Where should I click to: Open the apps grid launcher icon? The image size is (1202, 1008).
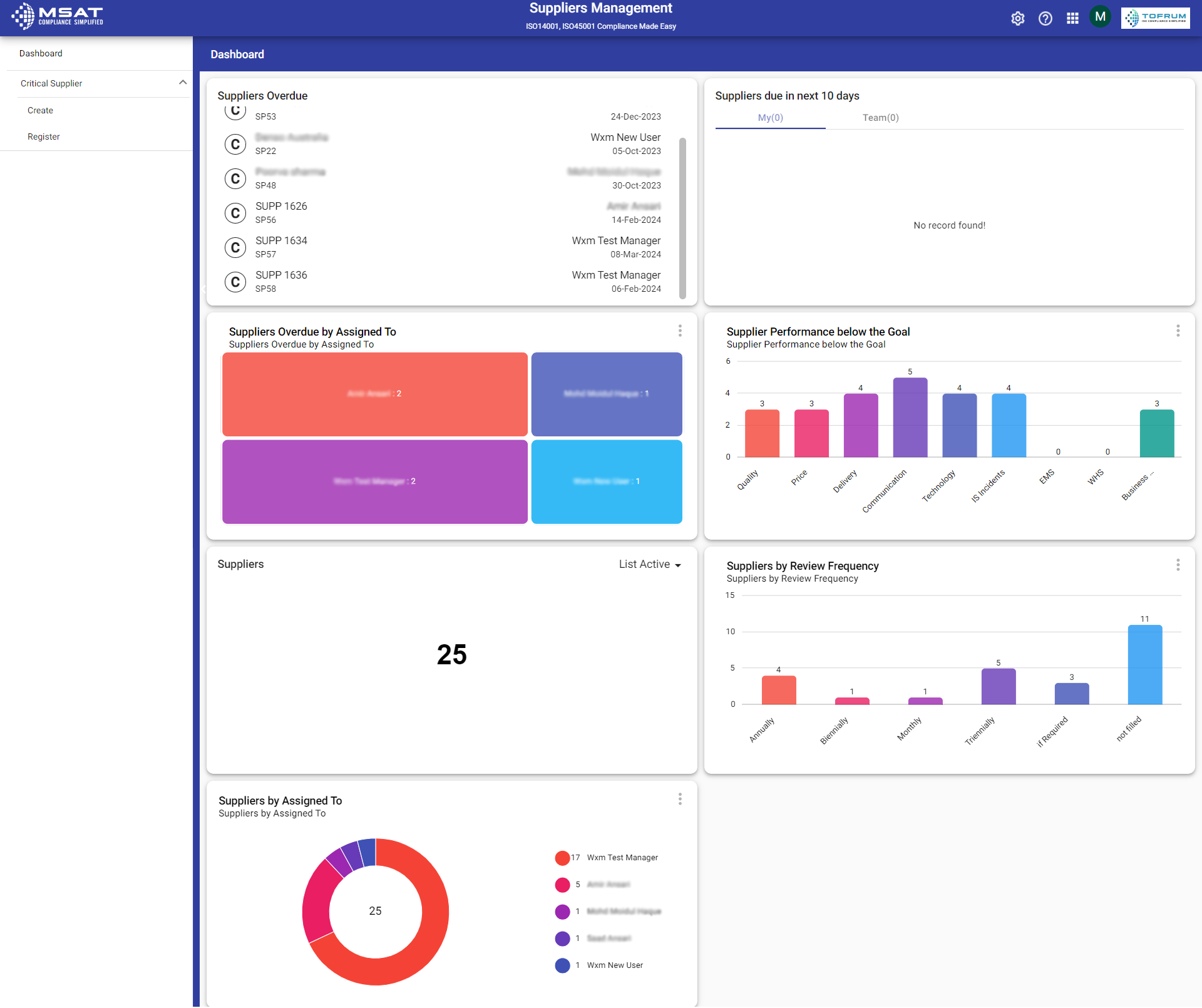coord(1072,18)
